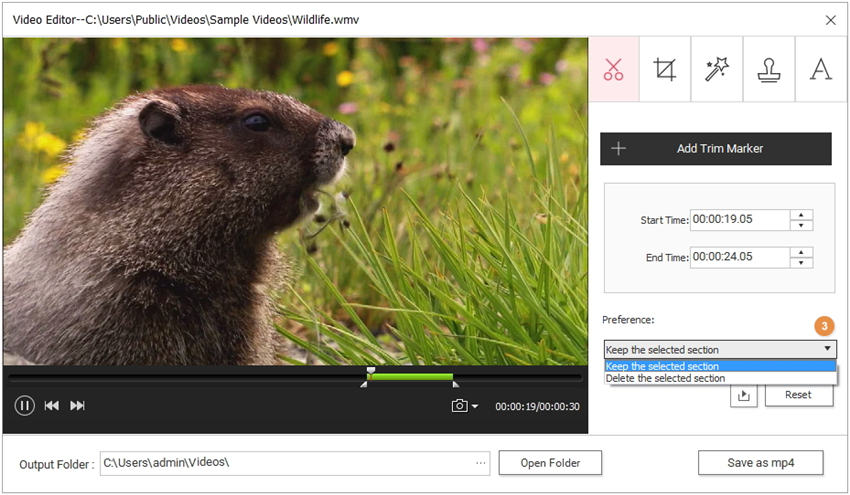Choose 'Delete the selected section' option
Image resolution: width=850 pixels, height=495 pixels.
coord(665,379)
